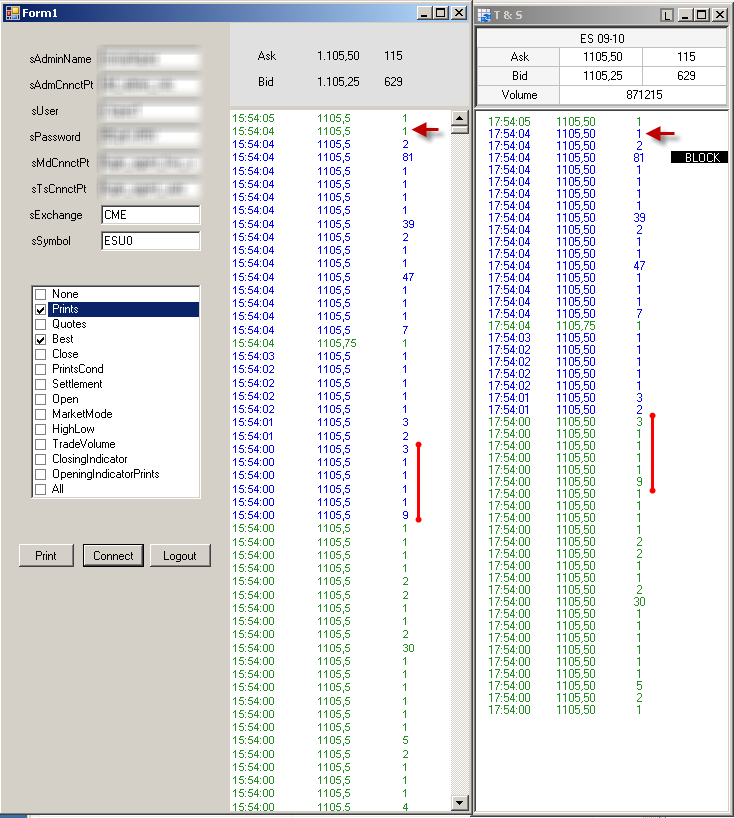The image size is (734, 818).
Task: Click the Form1 window title icon
Action: (13, 13)
